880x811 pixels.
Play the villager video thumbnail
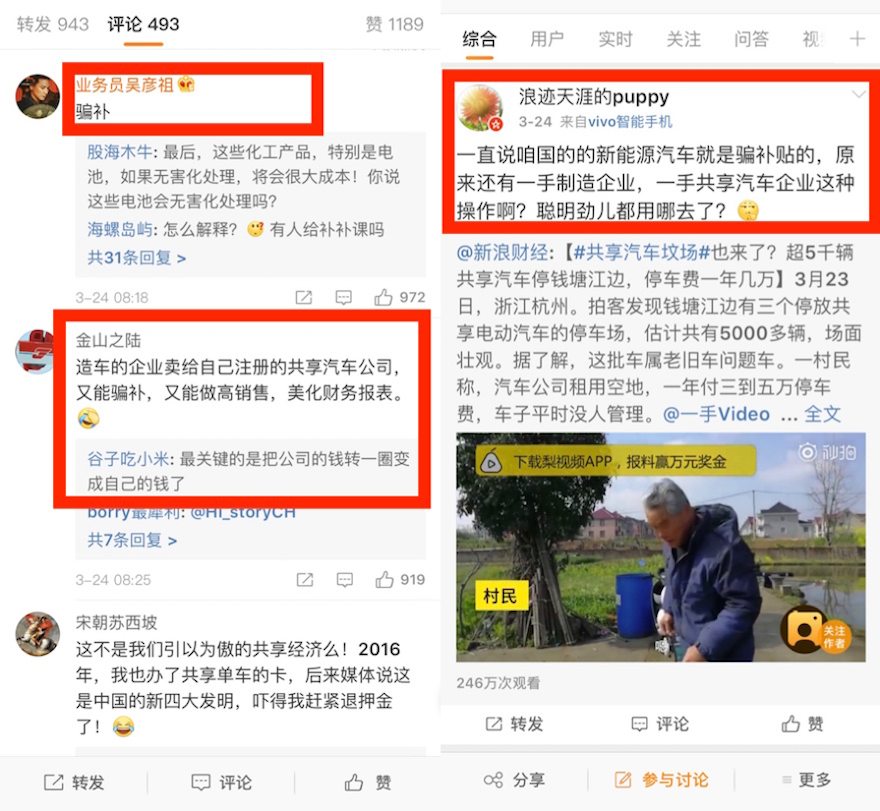click(661, 547)
